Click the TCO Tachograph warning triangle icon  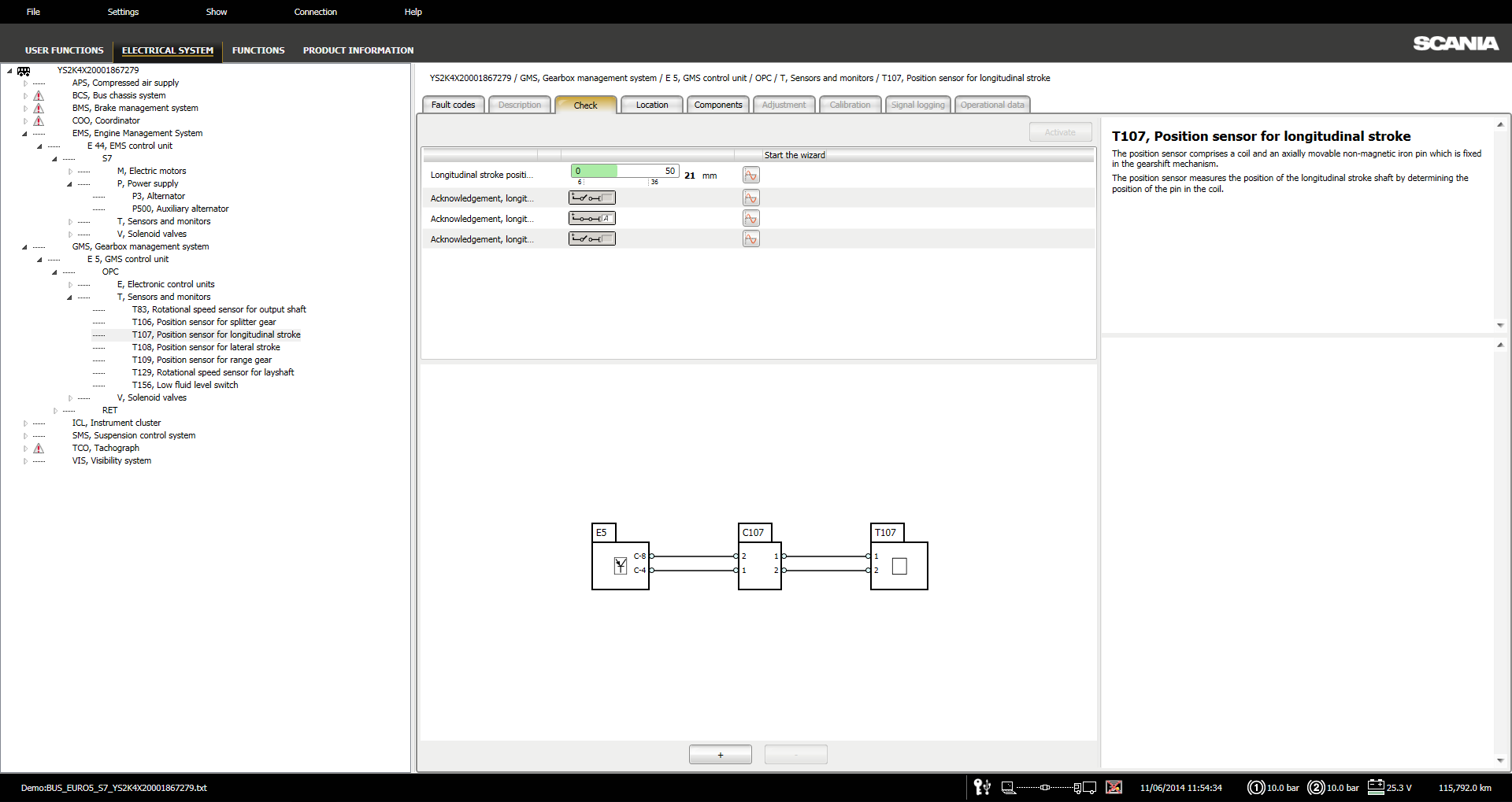39,449
